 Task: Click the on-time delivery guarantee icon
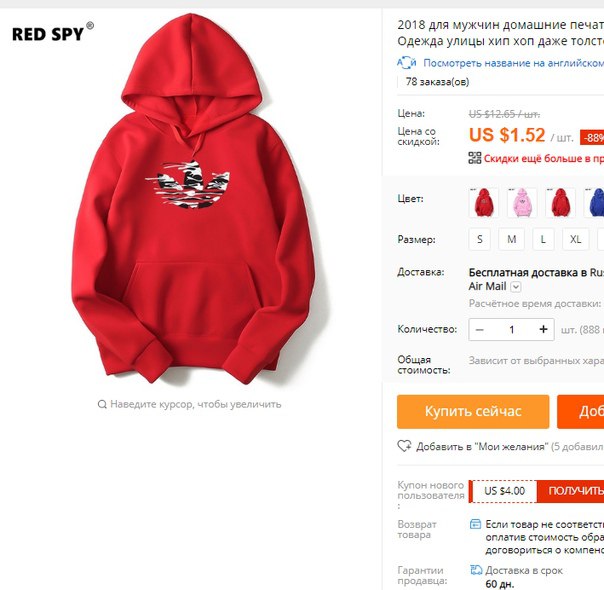[476, 570]
